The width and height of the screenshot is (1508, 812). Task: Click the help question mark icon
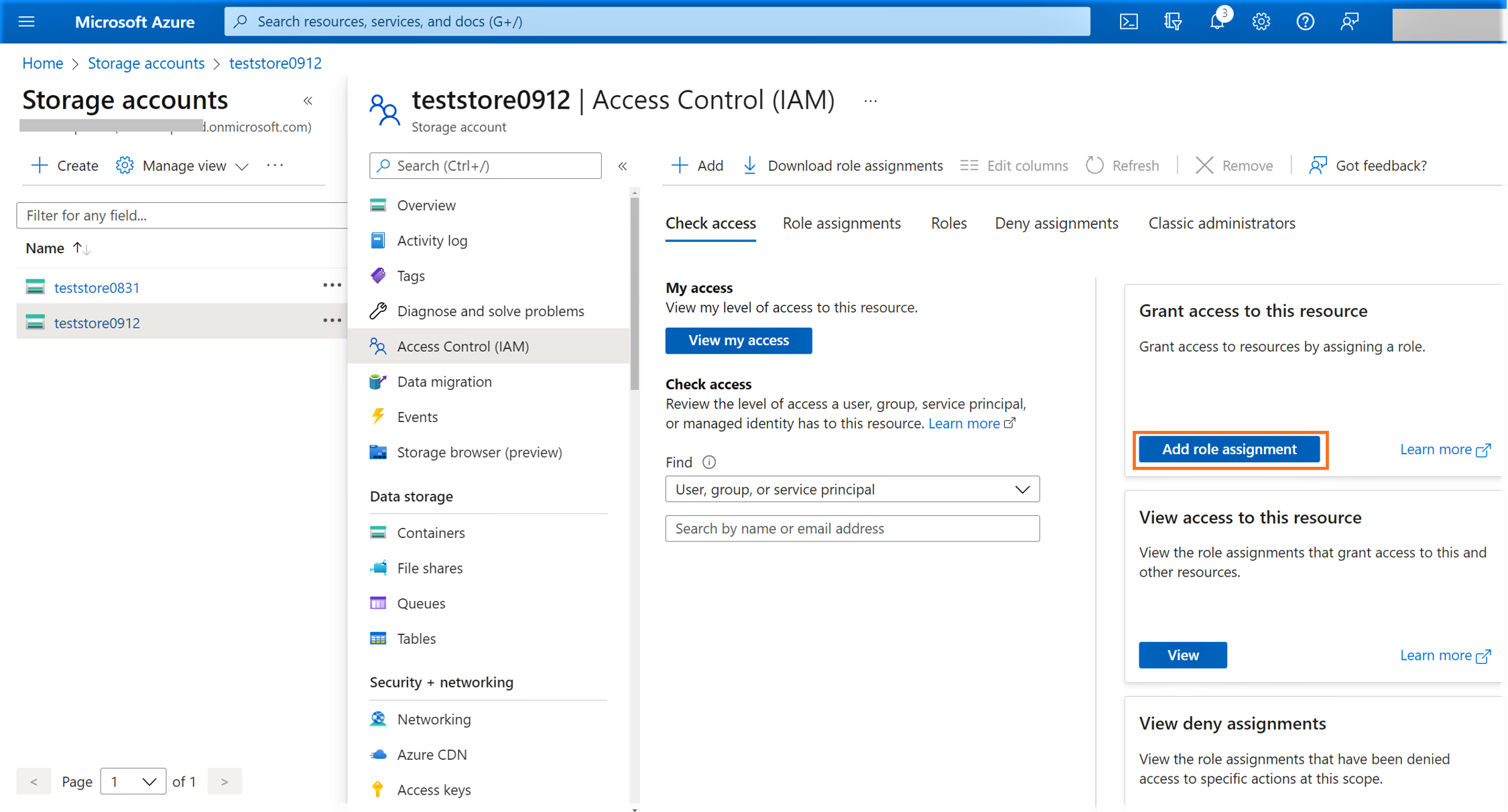click(x=1305, y=21)
